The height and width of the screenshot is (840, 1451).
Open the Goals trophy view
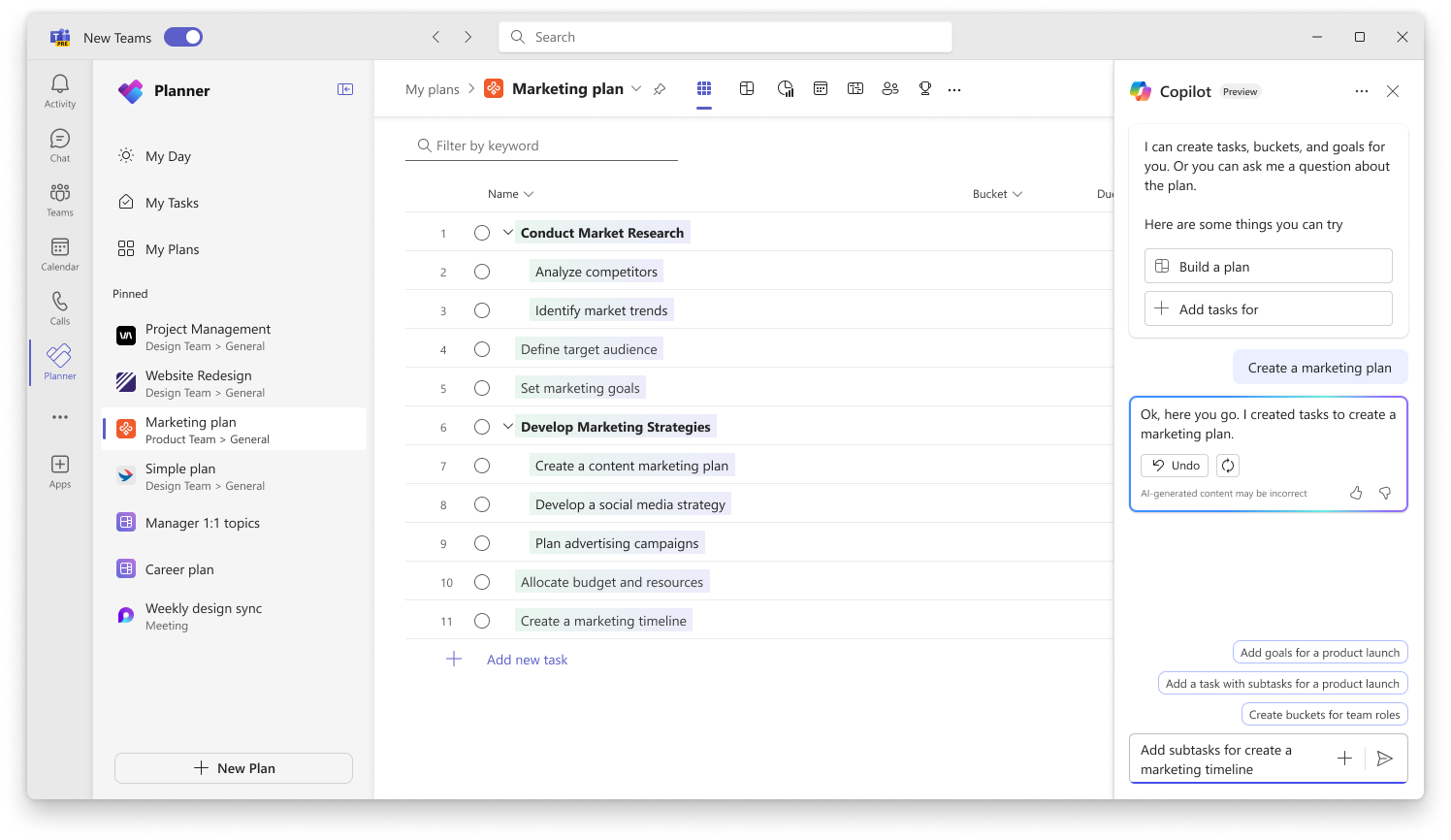925,88
